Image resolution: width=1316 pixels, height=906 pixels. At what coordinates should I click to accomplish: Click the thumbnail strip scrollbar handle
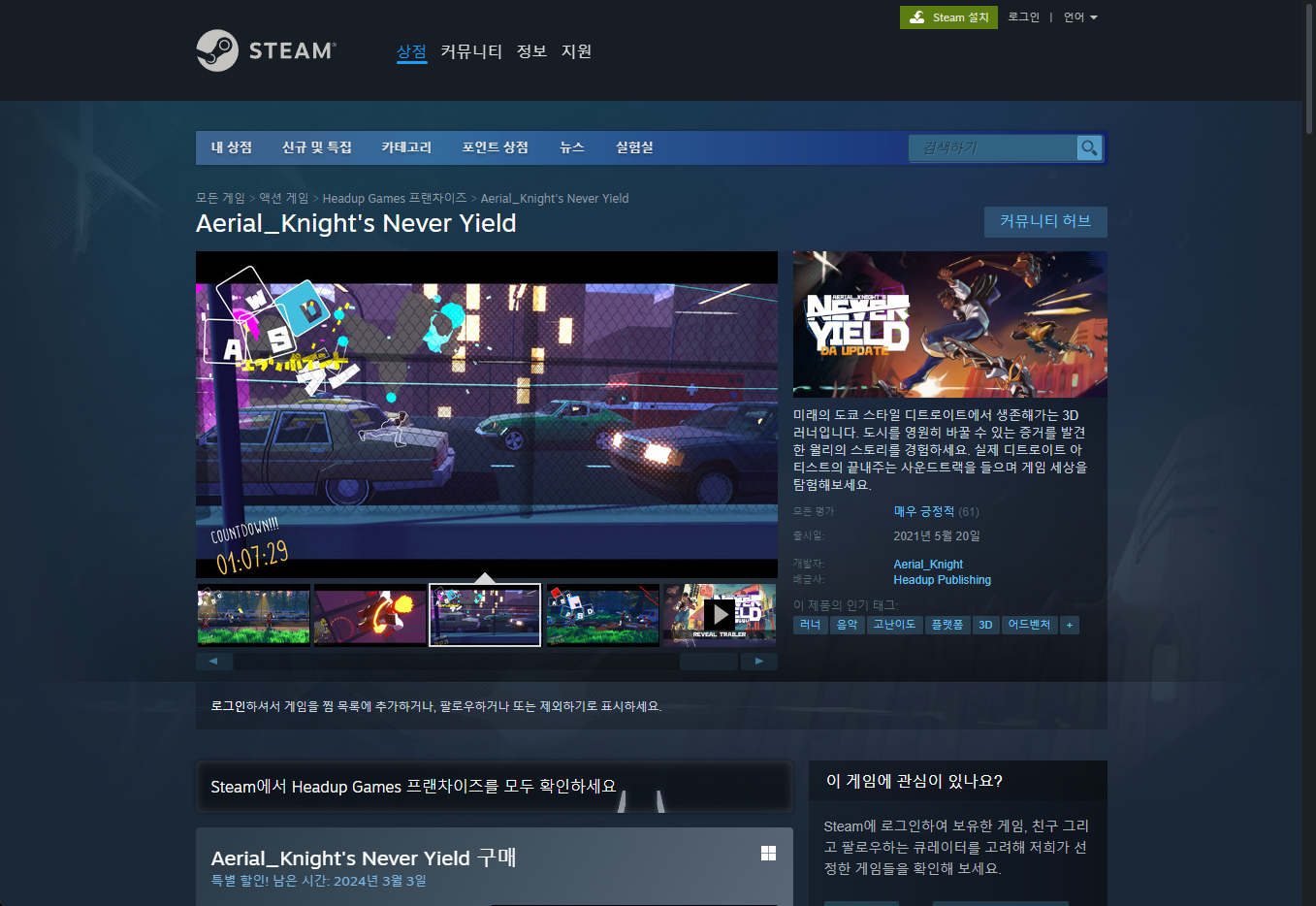click(709, 662)
